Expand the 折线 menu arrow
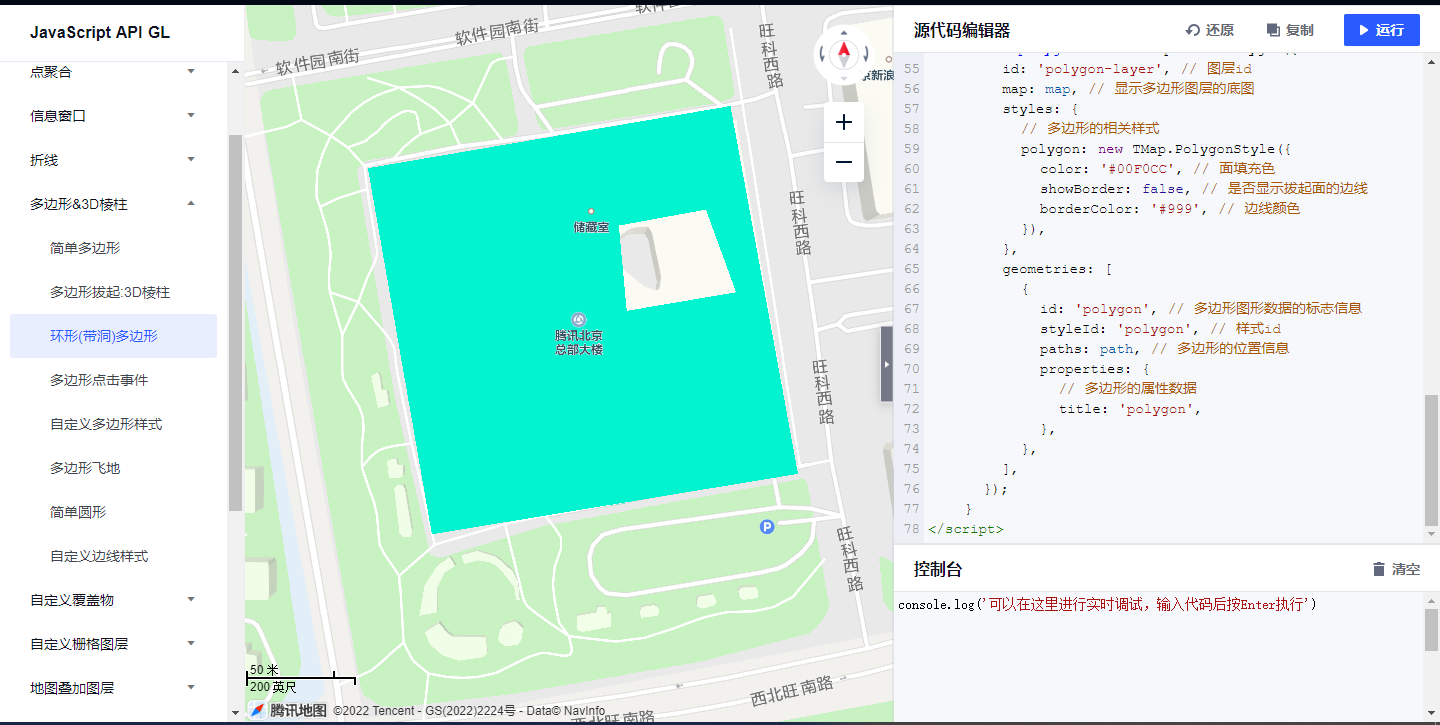Screen dimensions: 1440x725 point(191,159)
